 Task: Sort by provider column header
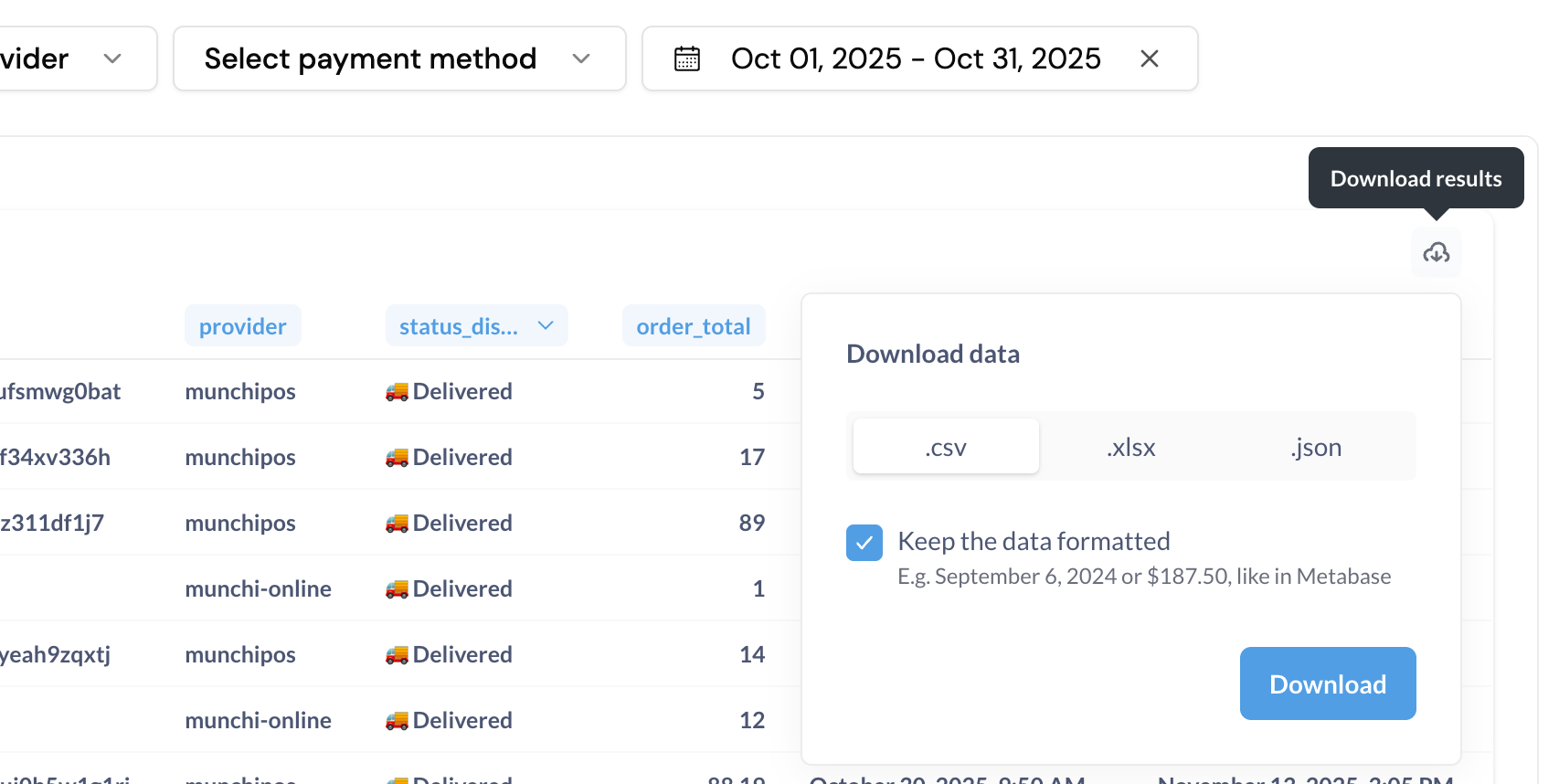coord(243,326)
